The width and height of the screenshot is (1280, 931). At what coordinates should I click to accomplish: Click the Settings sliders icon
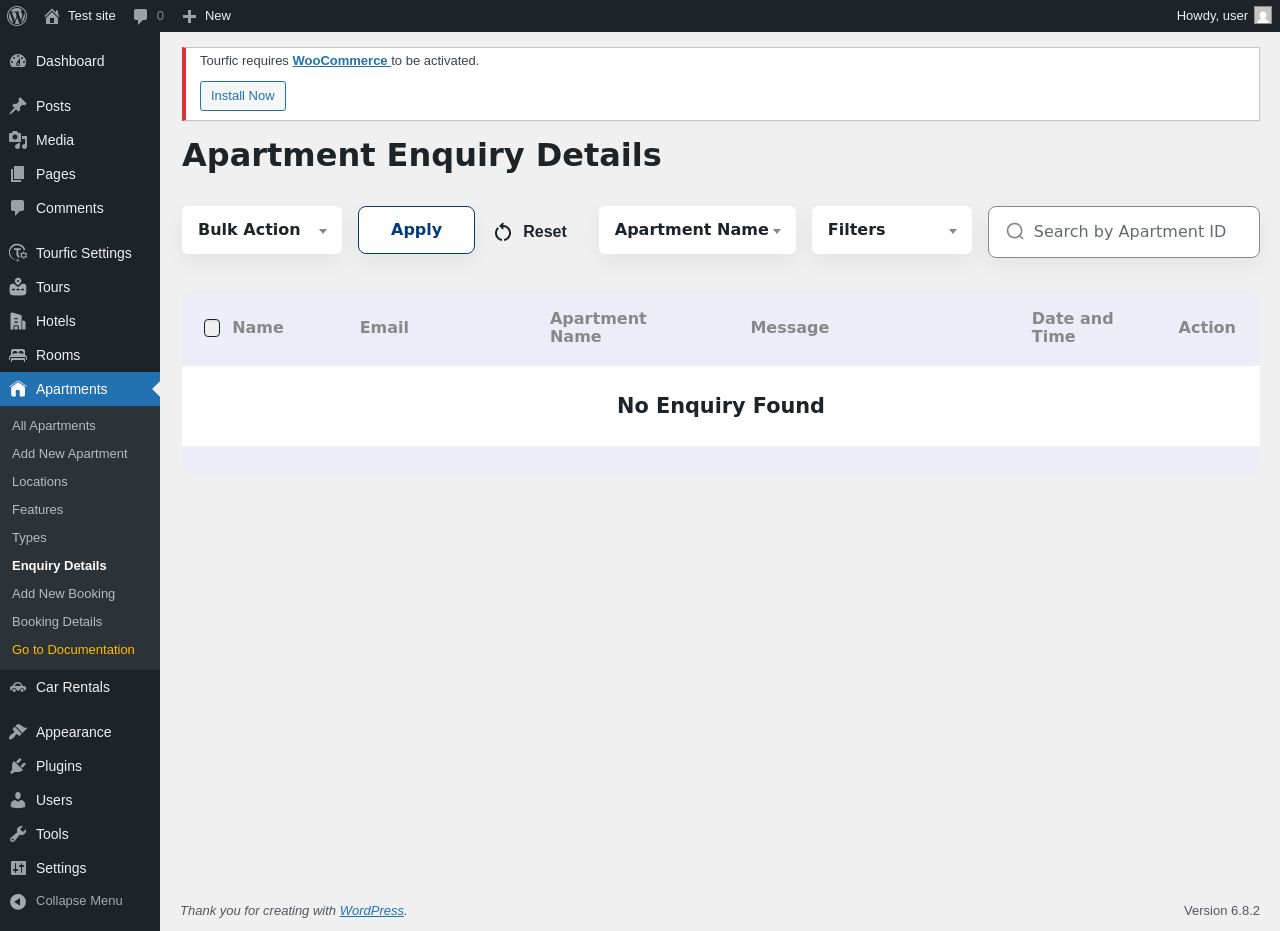(18, 868)
